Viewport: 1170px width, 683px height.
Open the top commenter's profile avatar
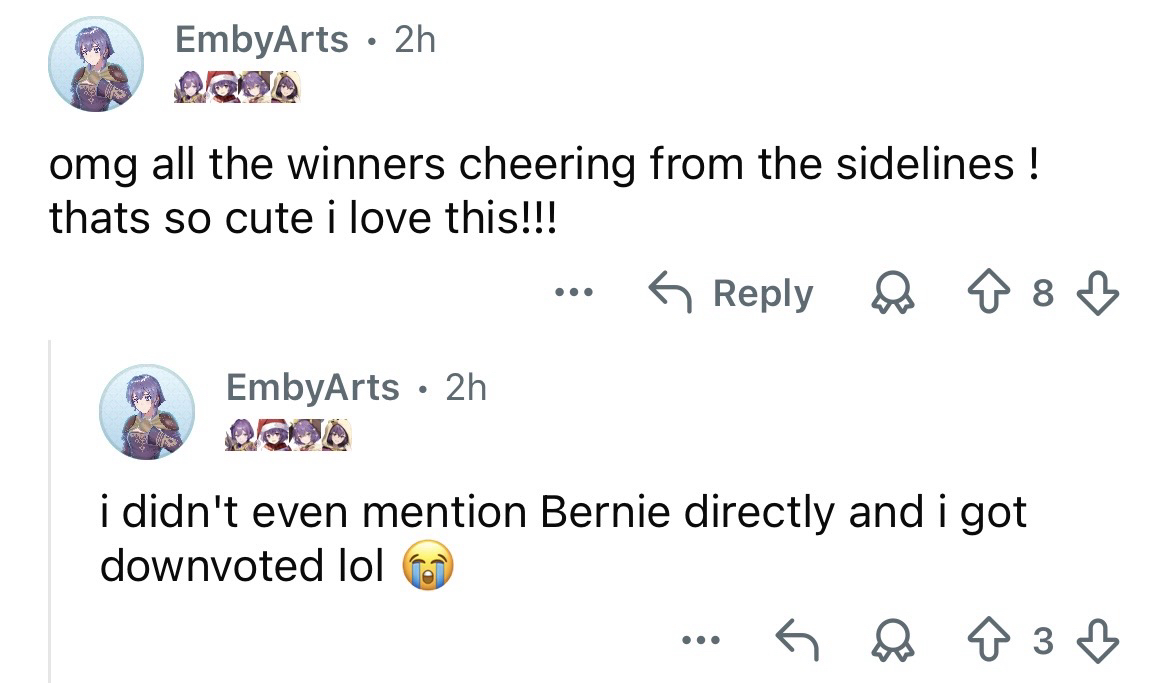96,64
